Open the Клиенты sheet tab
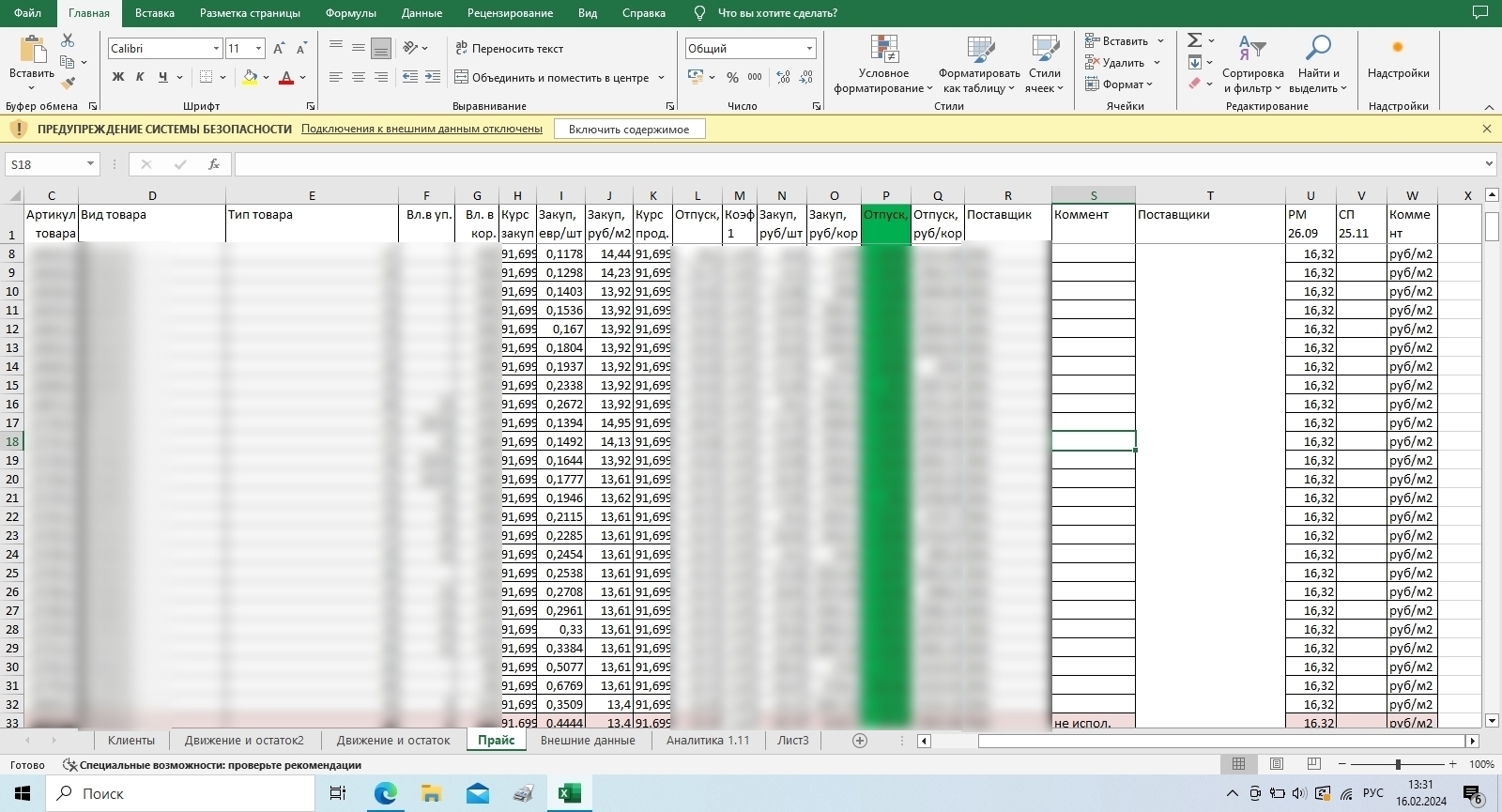1502x812 pixels. click(131, 741)
